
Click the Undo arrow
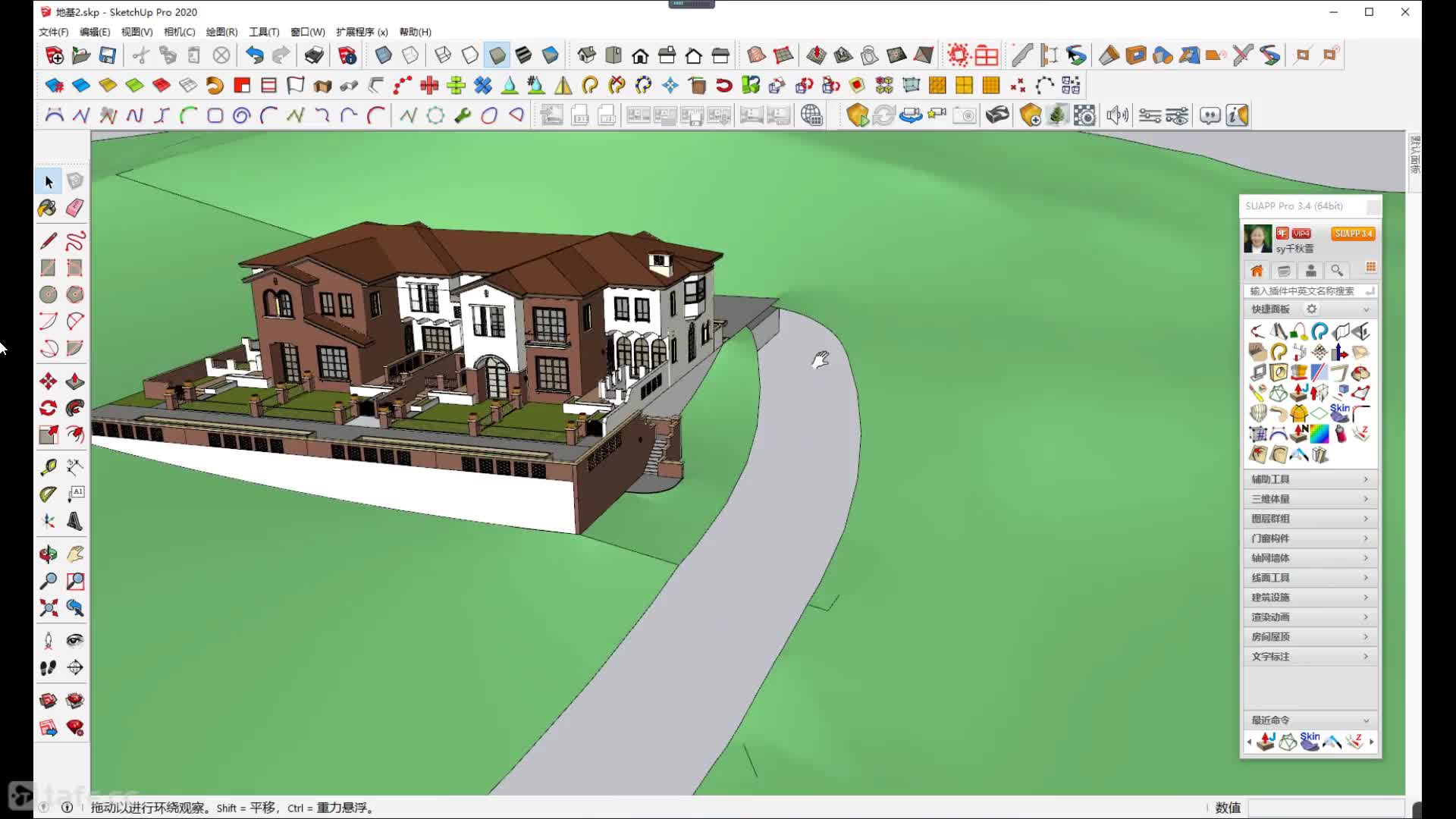pyautogui.click(x=254, y=55)
